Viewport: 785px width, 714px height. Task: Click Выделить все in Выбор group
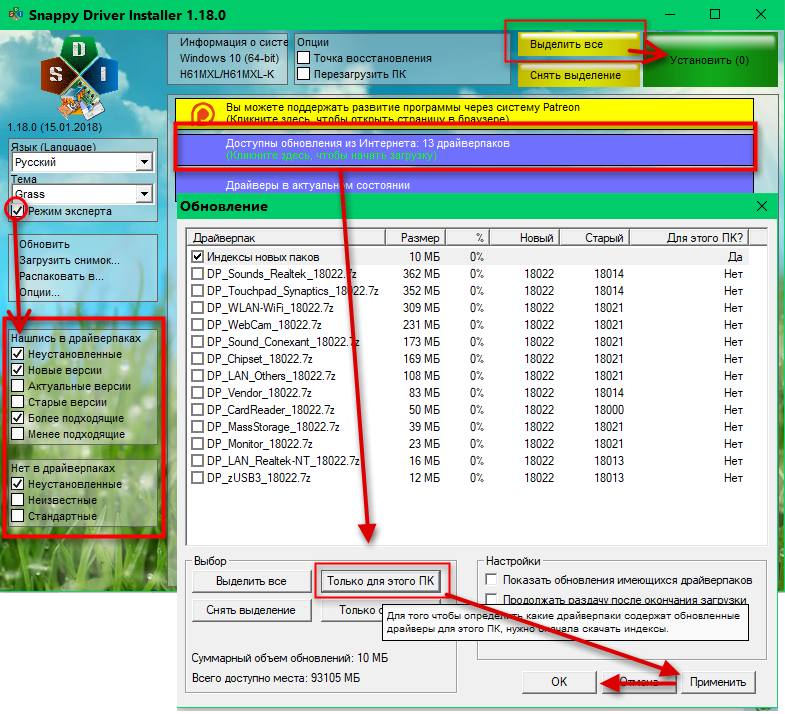[x=251, y=581]
